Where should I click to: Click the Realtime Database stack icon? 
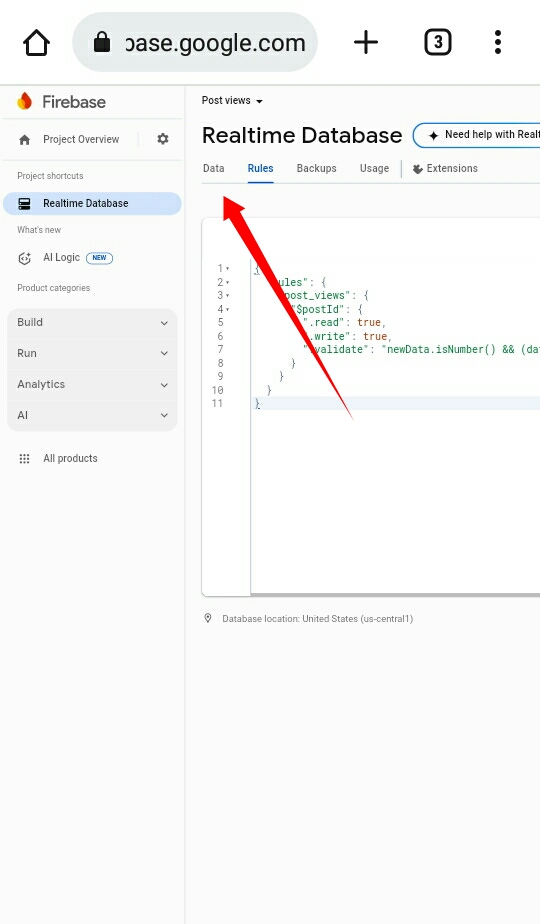[x=24, y=203]
